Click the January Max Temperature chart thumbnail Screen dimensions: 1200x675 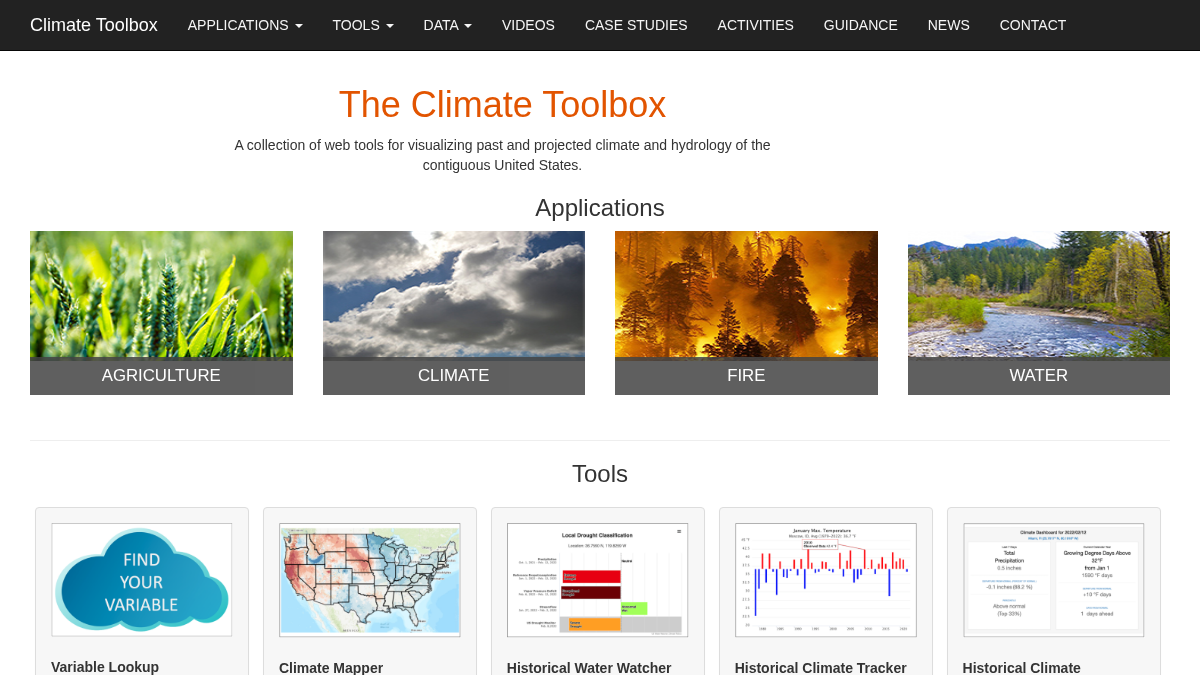[x=826, y=580]
